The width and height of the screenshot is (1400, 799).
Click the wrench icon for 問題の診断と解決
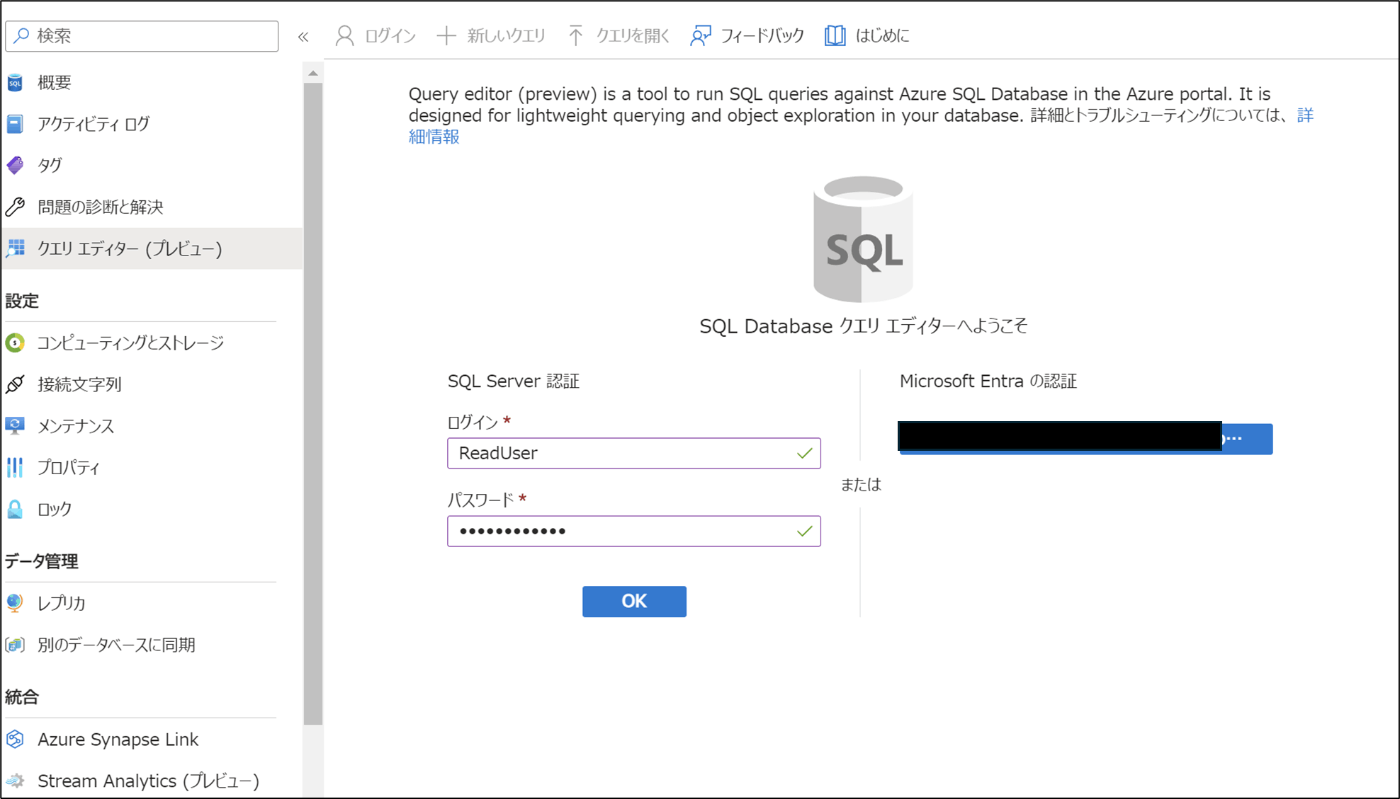pos(14,207)
